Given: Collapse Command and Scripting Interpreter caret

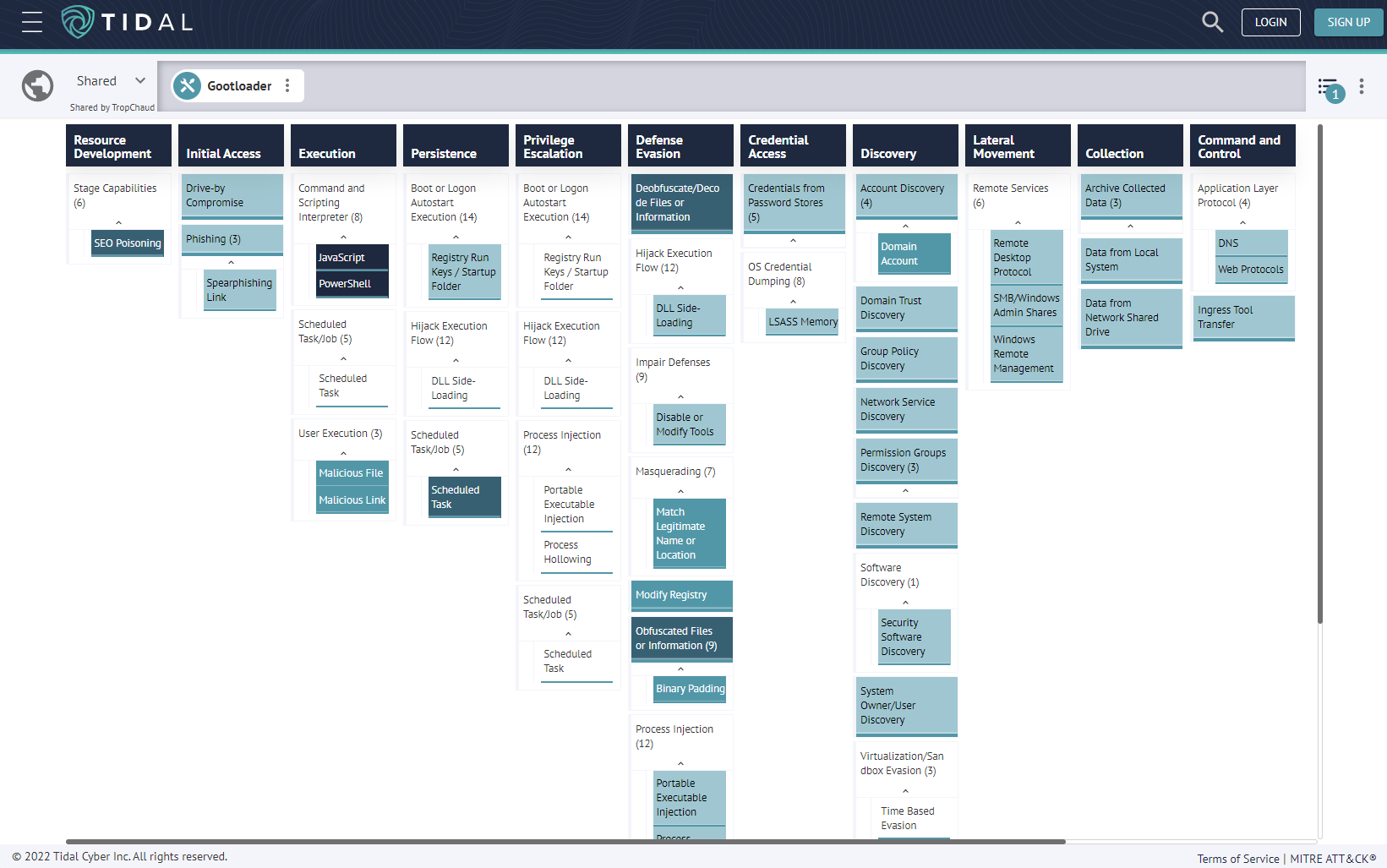Looking at the screenshot, I should click(343, 237).
